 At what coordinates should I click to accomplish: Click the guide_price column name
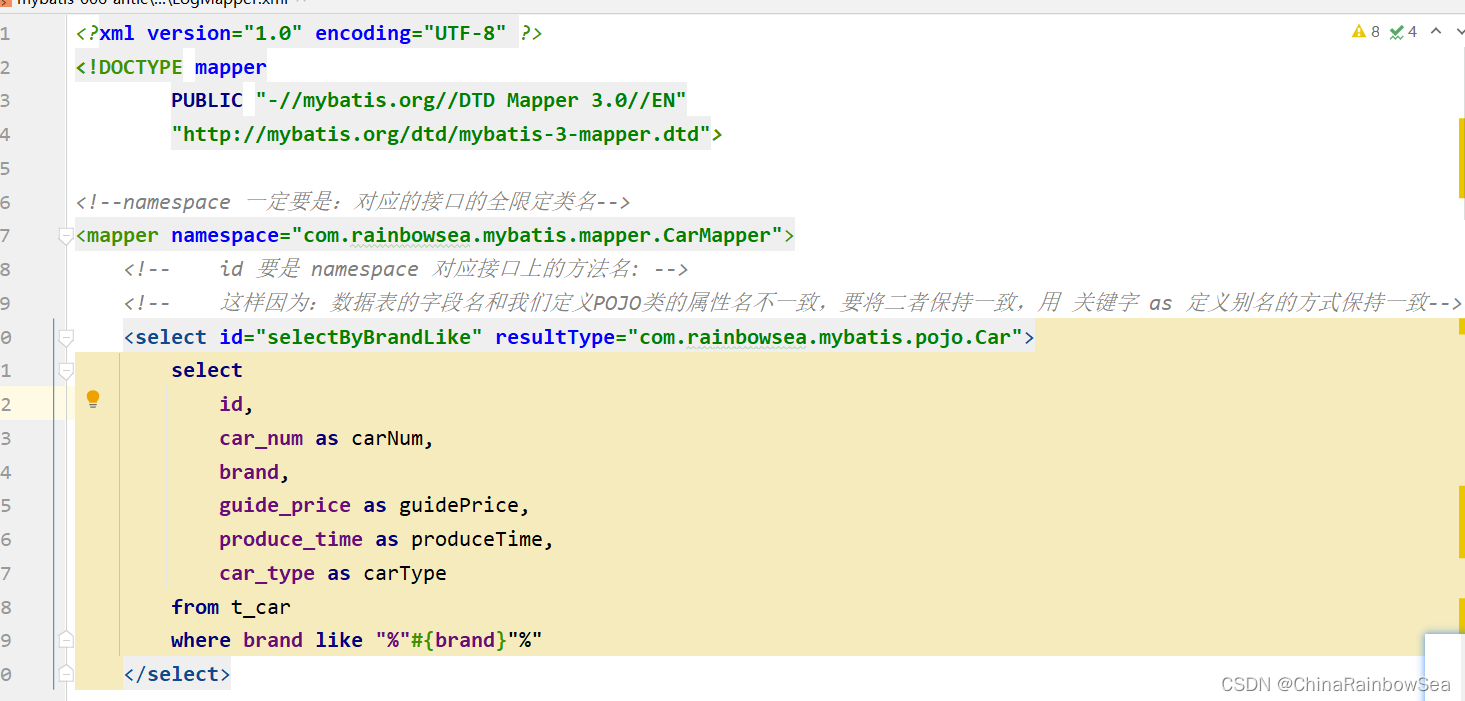[285, 505]
